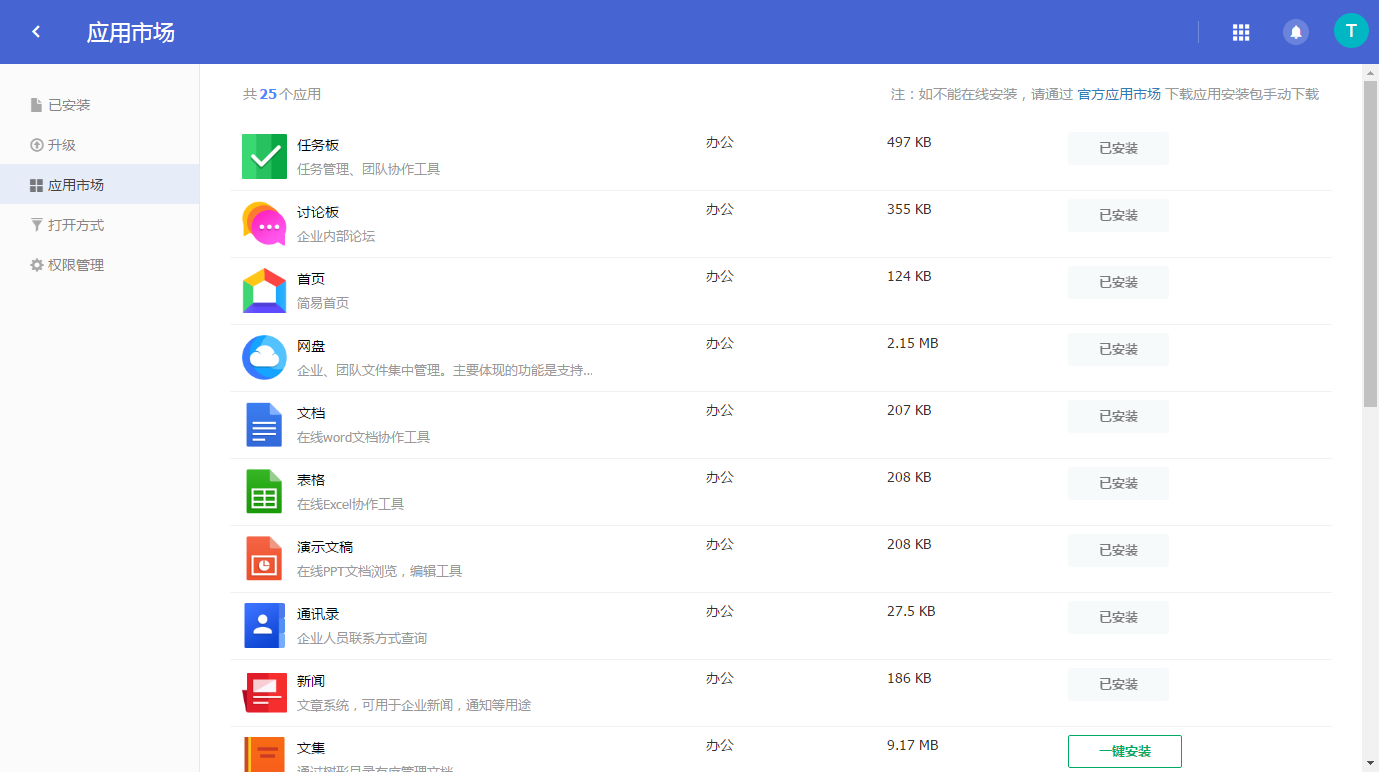Screen dimensions: 1379x772
Task: Click the 演示文稿 orange slides app icon
Action: coord(264,559)
